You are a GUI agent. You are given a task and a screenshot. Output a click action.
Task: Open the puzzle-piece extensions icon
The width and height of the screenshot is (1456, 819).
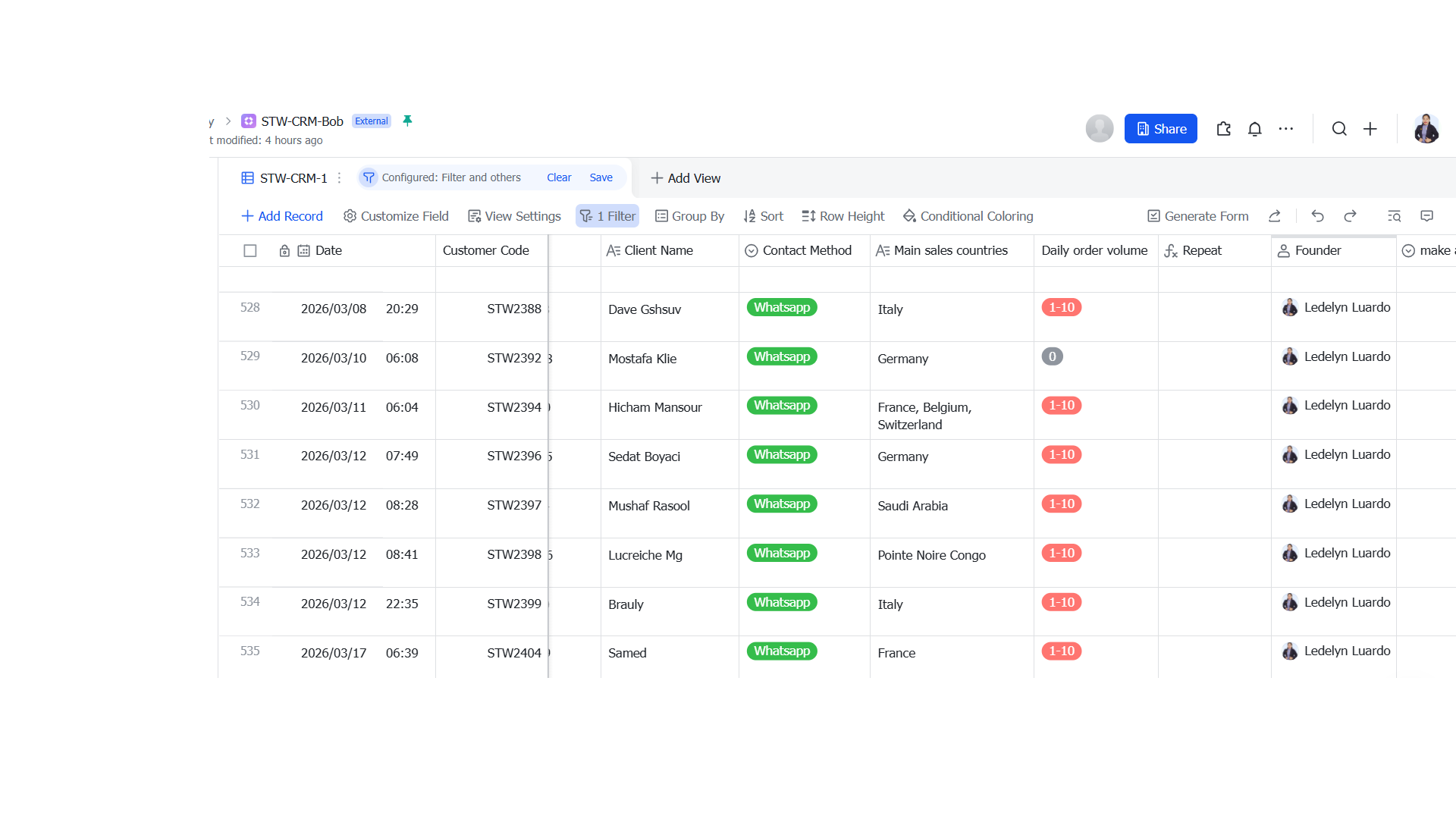point(1223,129)
